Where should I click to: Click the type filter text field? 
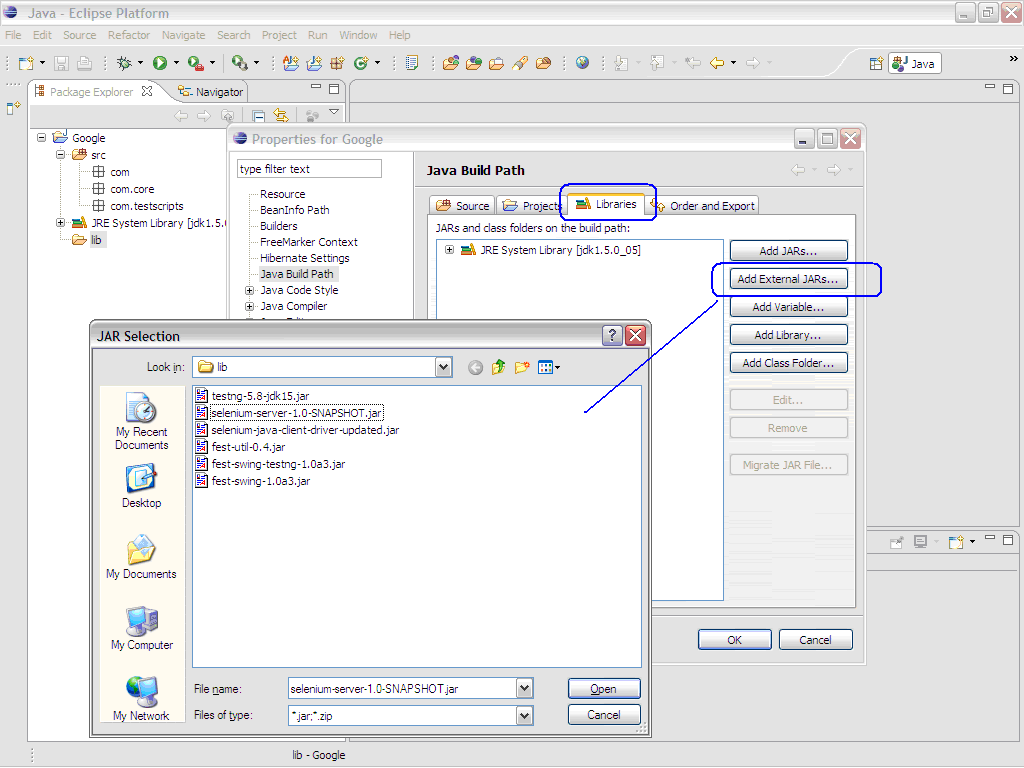(x=309, y=169)
